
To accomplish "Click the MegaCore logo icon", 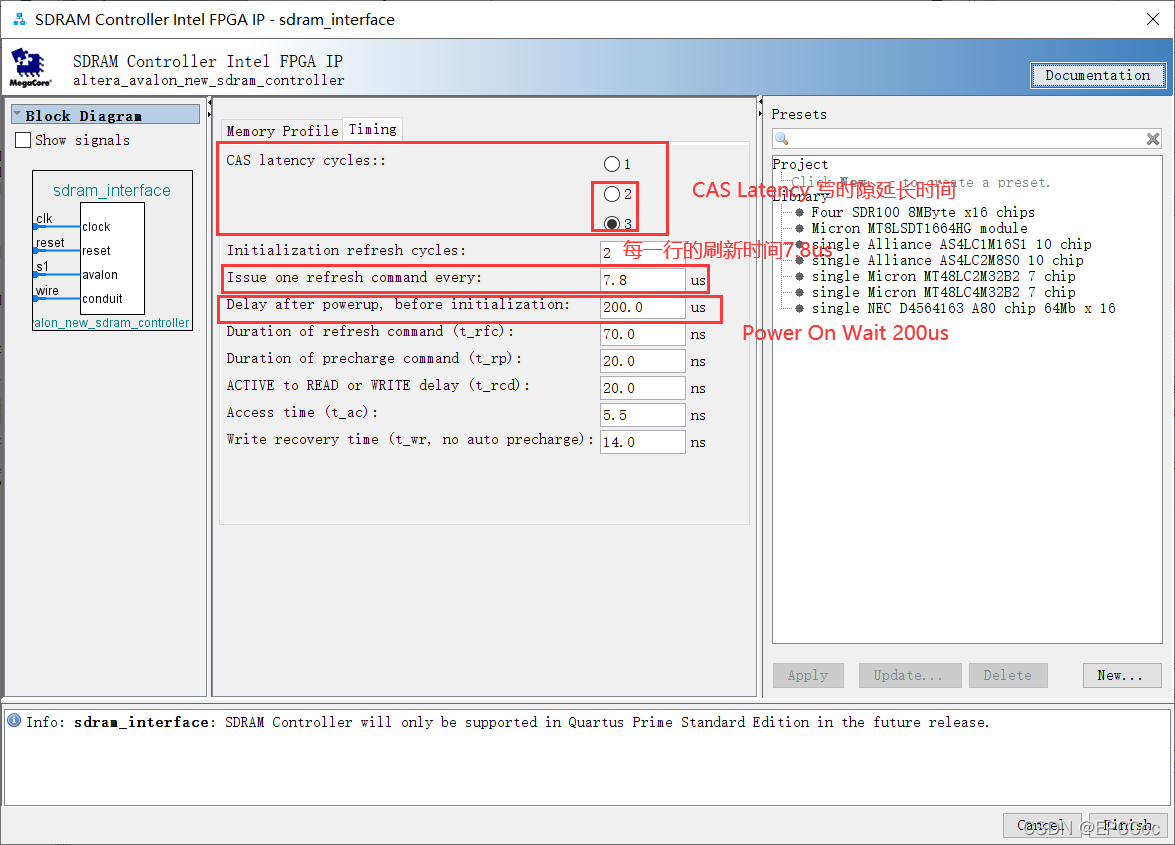I will pos(28,67).
